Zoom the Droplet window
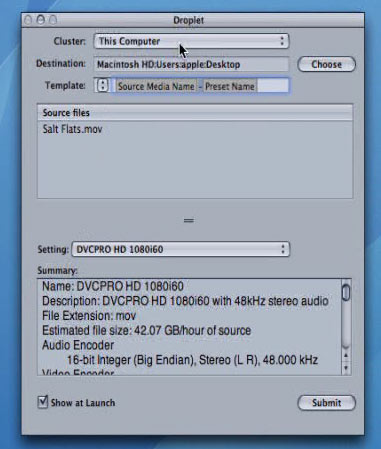This screenshot has height=449, width=381. click(53, 20)
